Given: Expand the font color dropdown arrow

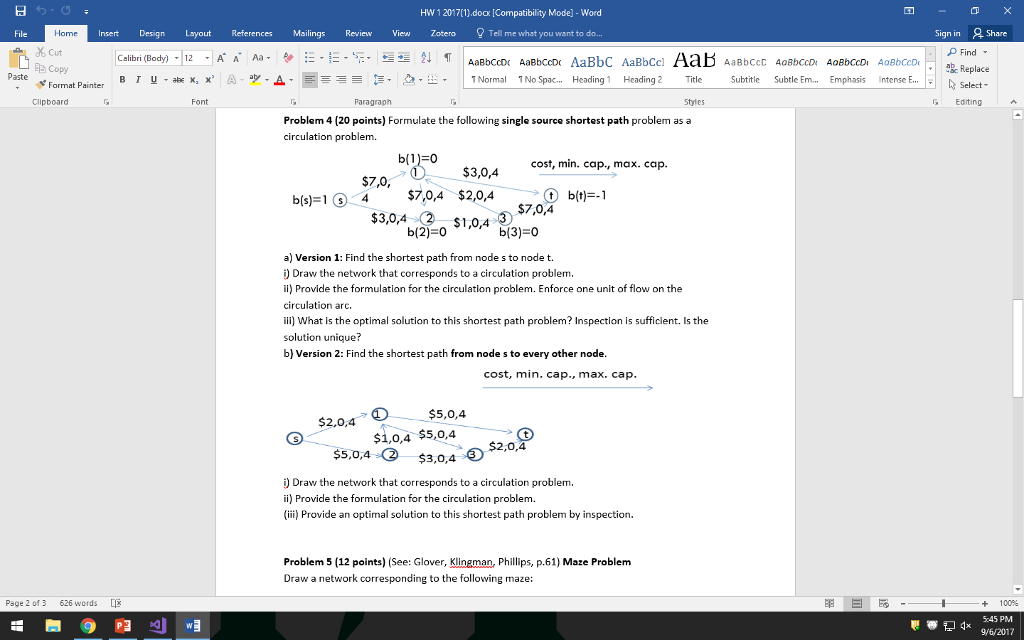Looking at the screenshot, I should coord(290,79).
